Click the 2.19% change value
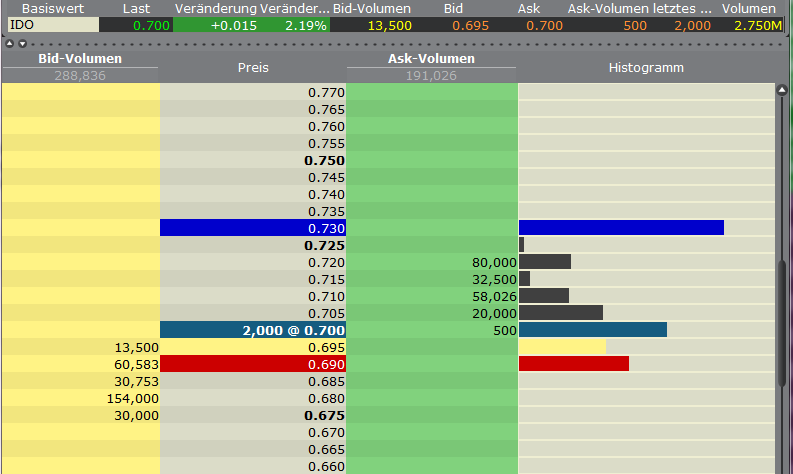Screen dimensions: 793x474 click(x=305, y=25)
